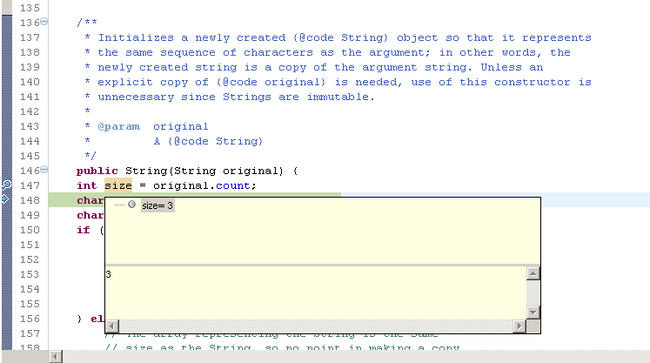Click the current instruction pointer arrow at line 148

click(5, 199)
